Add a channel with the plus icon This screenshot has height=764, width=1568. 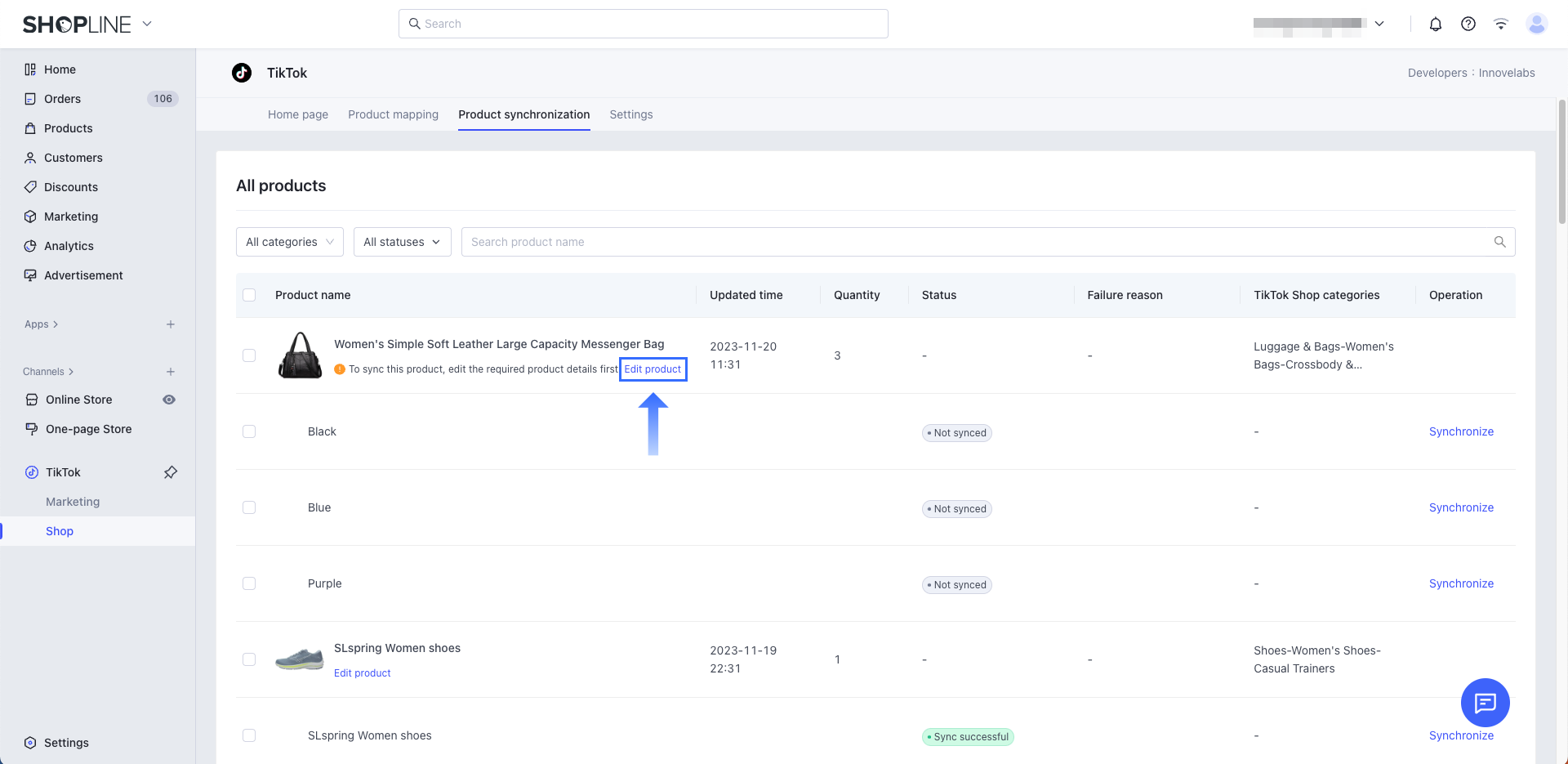(171, 372)
